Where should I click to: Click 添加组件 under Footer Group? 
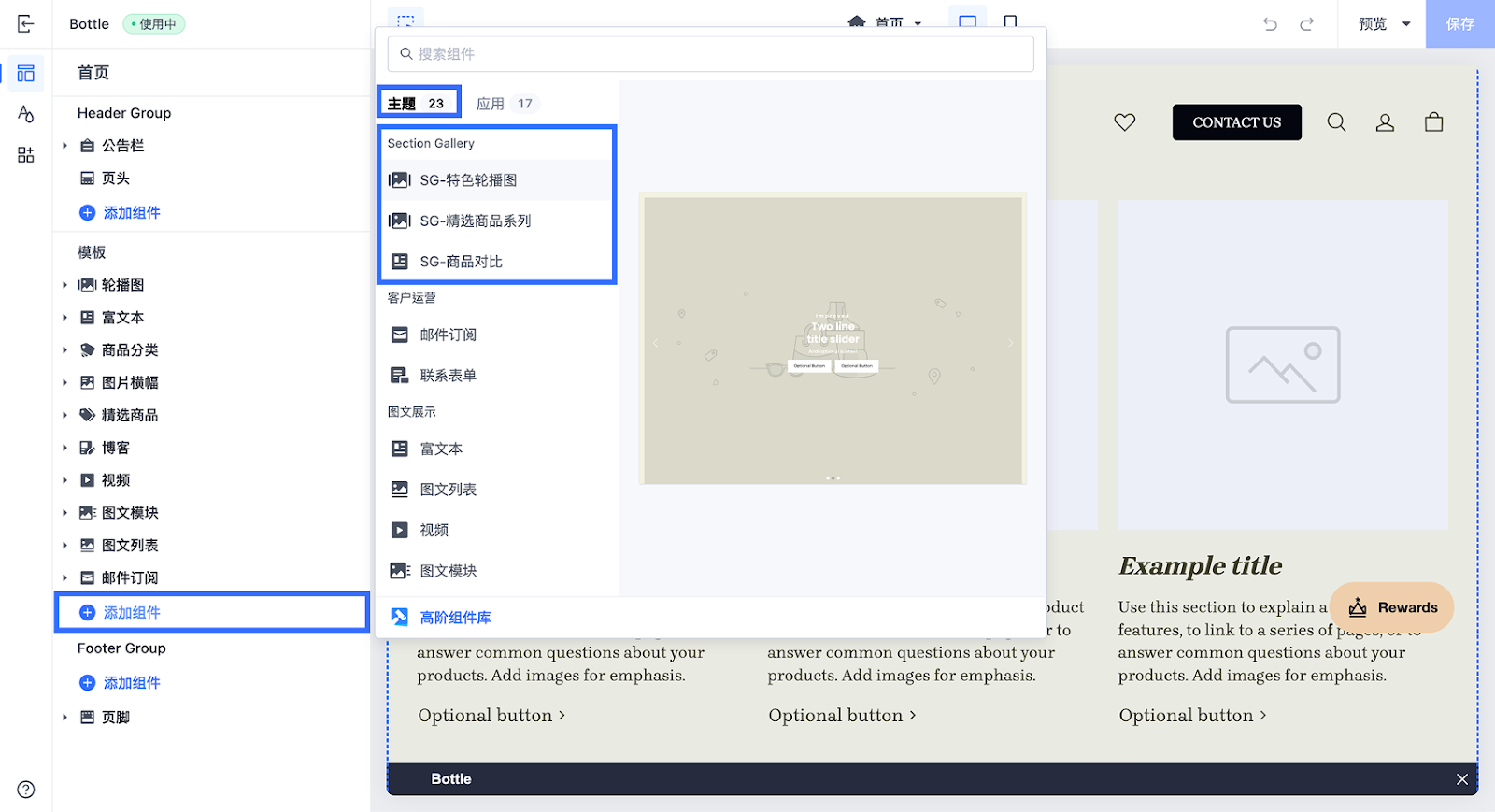[120, 683]
